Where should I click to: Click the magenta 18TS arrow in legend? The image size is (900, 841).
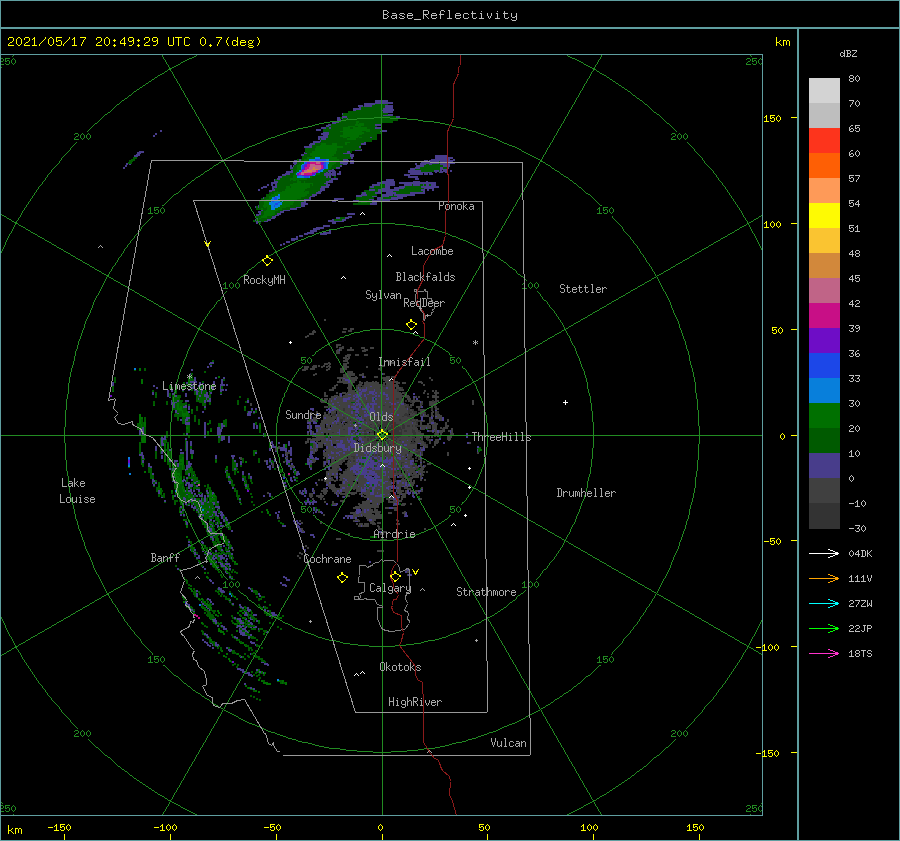point(824,653)
